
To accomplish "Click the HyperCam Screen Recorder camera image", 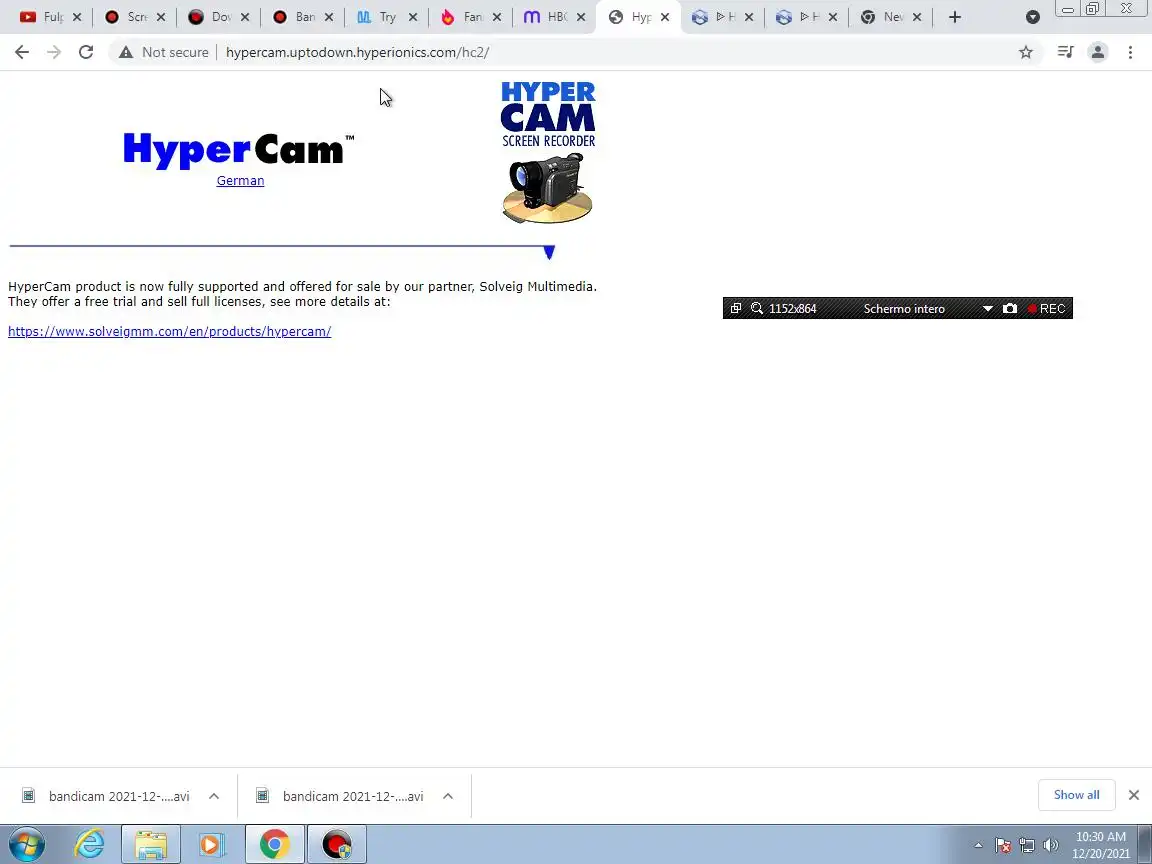I will 548,153.
